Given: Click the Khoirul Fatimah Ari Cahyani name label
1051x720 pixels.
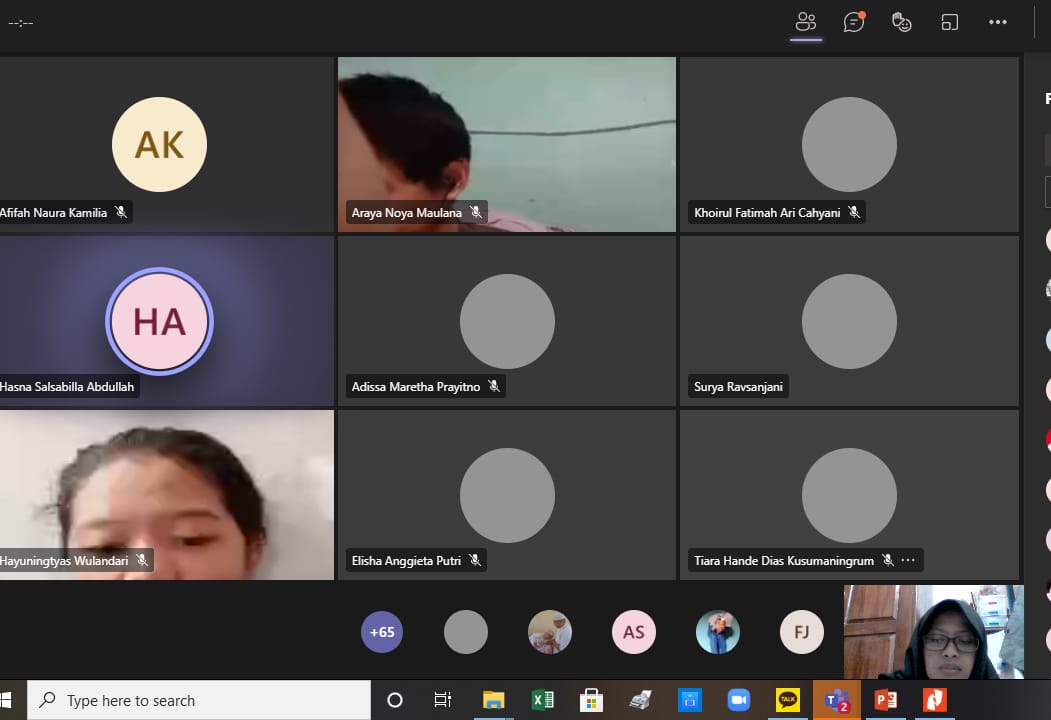Looking at the screenshot, I should tap(767, 212).
